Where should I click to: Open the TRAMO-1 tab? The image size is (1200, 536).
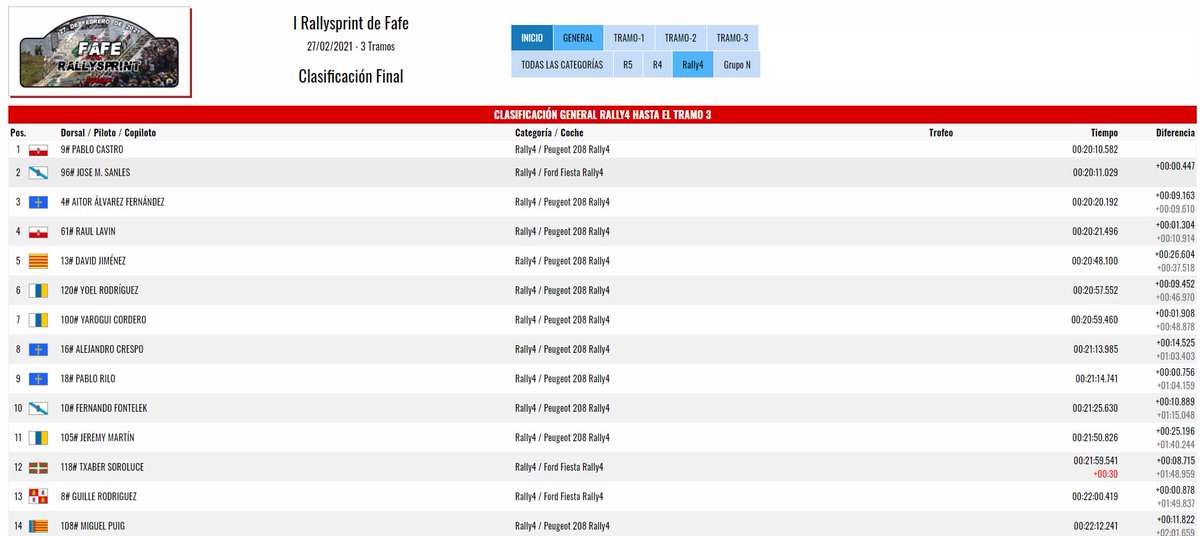click(x=629, y=38)
